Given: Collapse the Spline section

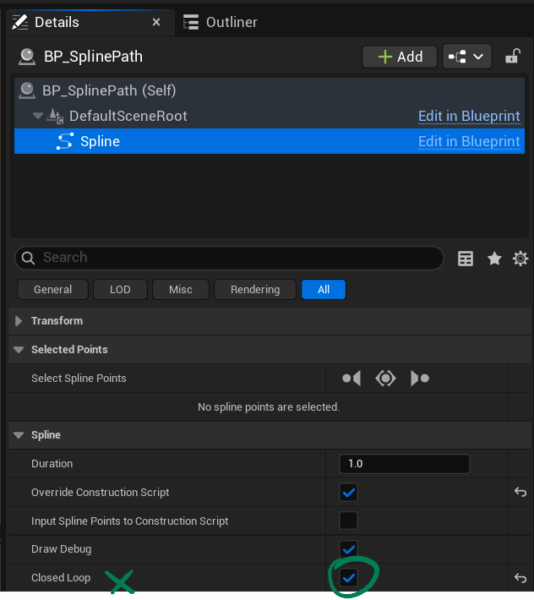Looking at the screenshot, I should [x=18, y=435].
